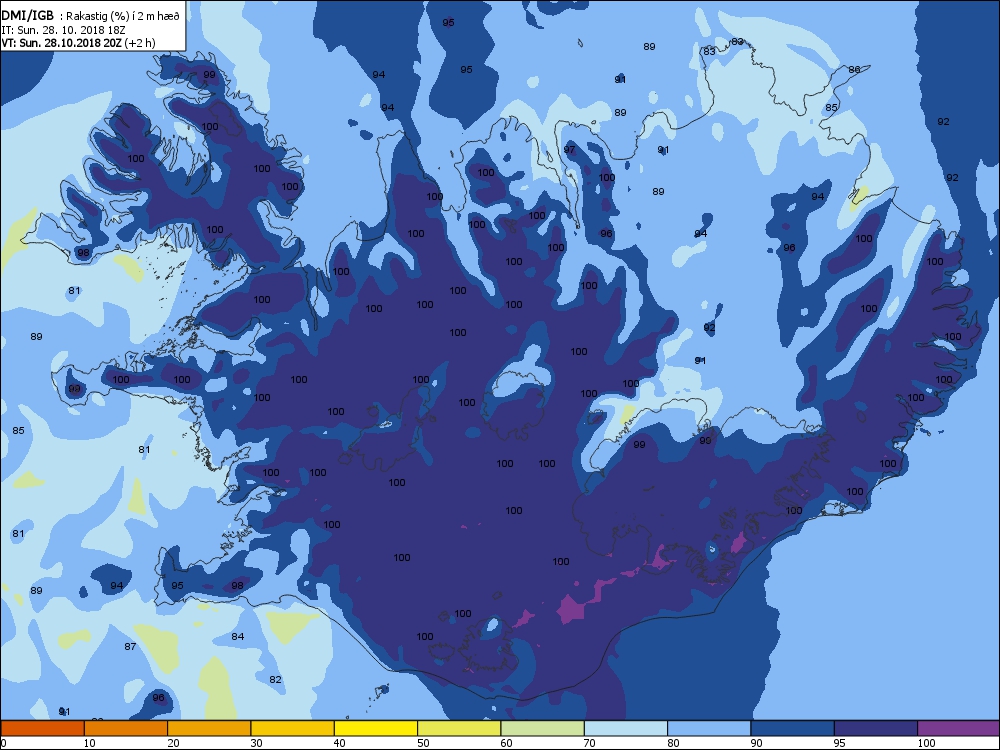Click the DMI/IGB source label
This screenshot has height=750, width=1000.
pyautogui.click(x=28, y=16)
